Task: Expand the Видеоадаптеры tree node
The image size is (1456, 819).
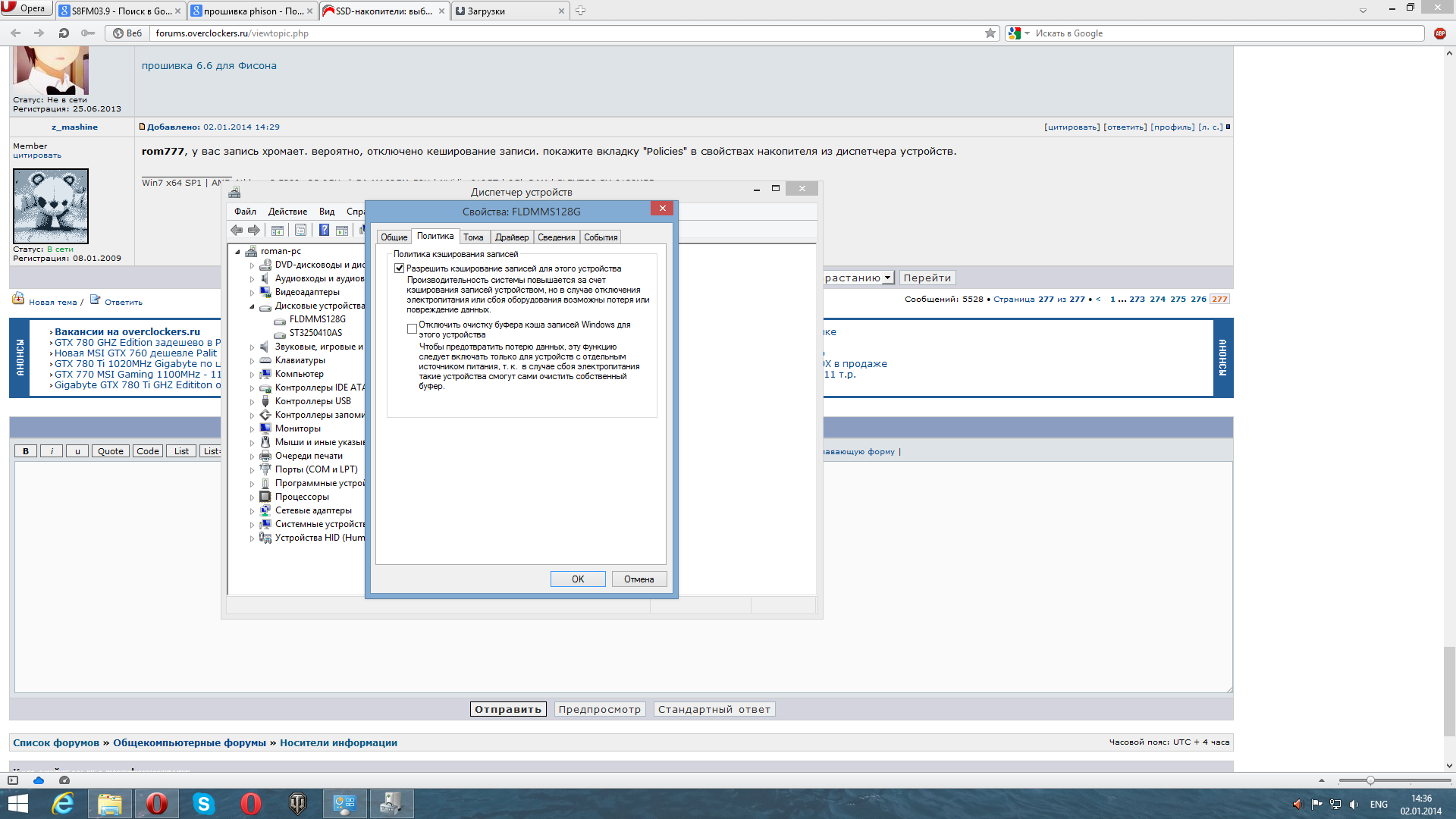Action: [x=253, y=293]
